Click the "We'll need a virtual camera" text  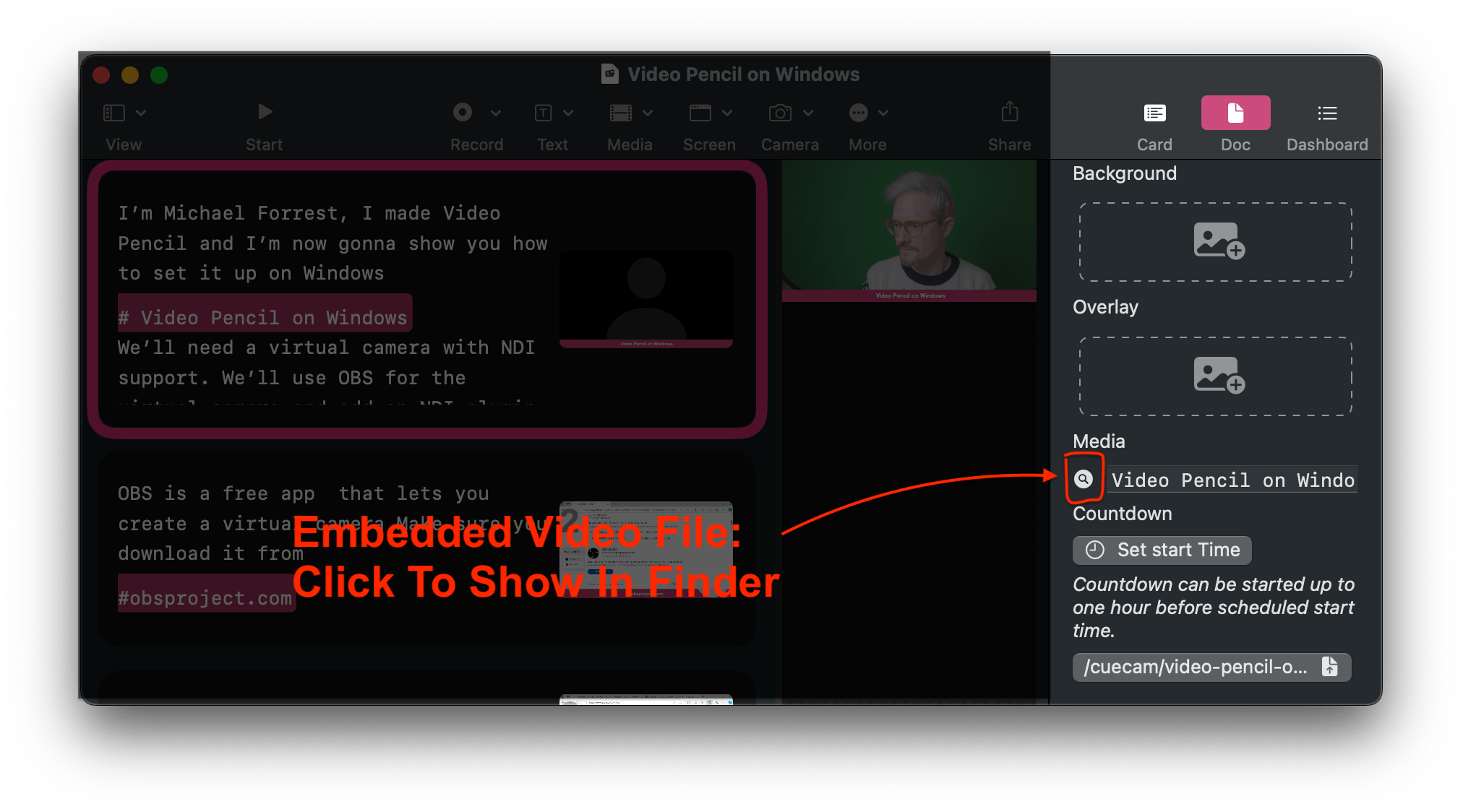[x=327, y=347]
